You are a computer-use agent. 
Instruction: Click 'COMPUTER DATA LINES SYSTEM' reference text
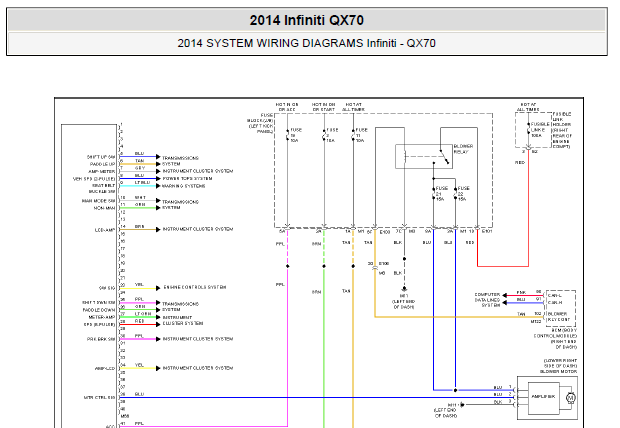point(488,299)
